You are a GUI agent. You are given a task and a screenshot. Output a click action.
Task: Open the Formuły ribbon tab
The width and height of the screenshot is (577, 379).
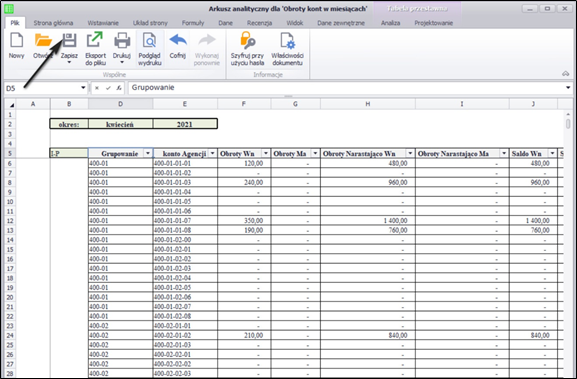click(x=193, y=23)
